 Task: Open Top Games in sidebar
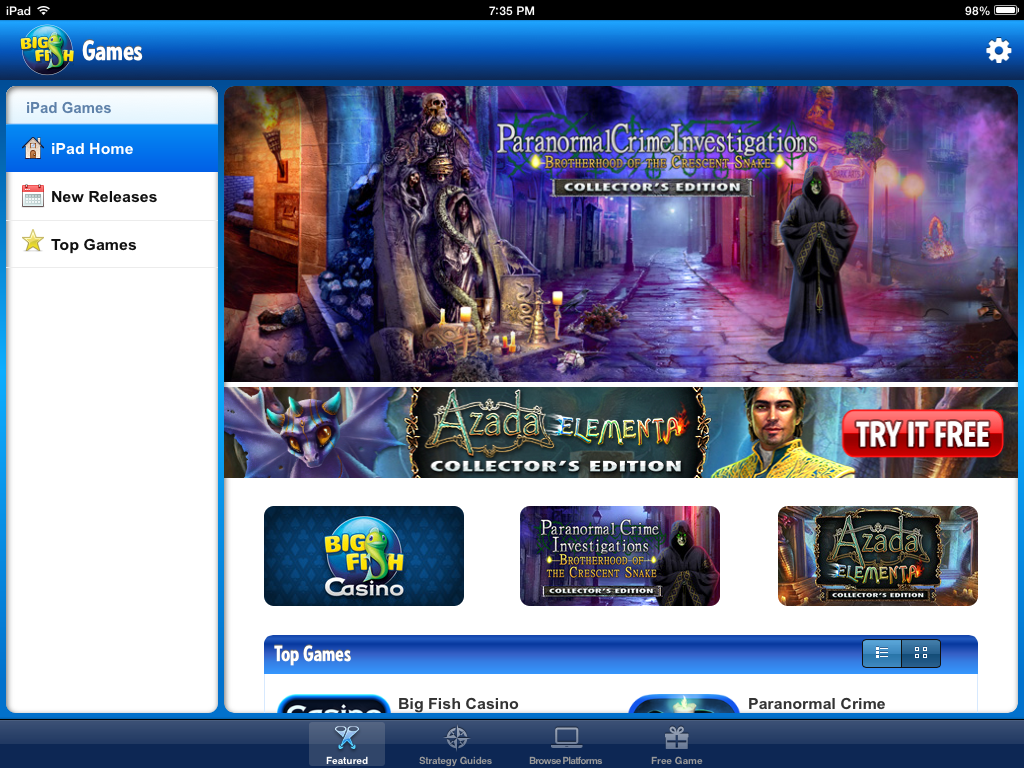coord(112,244)
